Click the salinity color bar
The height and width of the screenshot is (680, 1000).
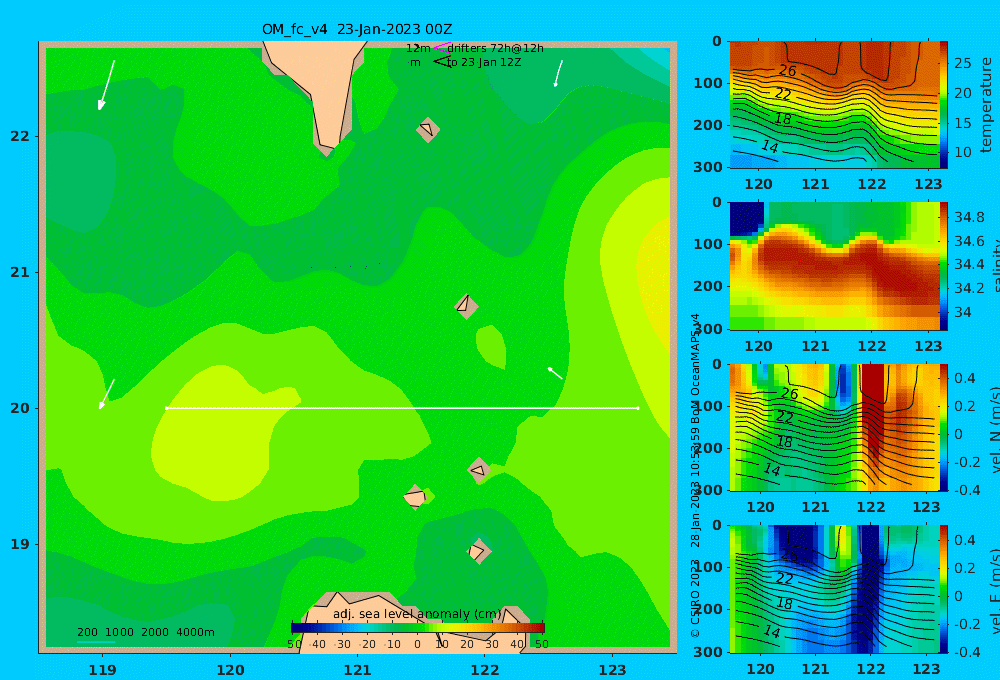click(x=944, y=266)
